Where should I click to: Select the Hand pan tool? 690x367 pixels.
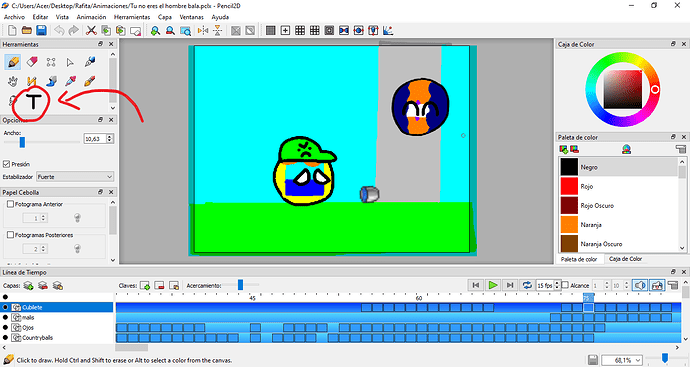click(x=13, y=81)
